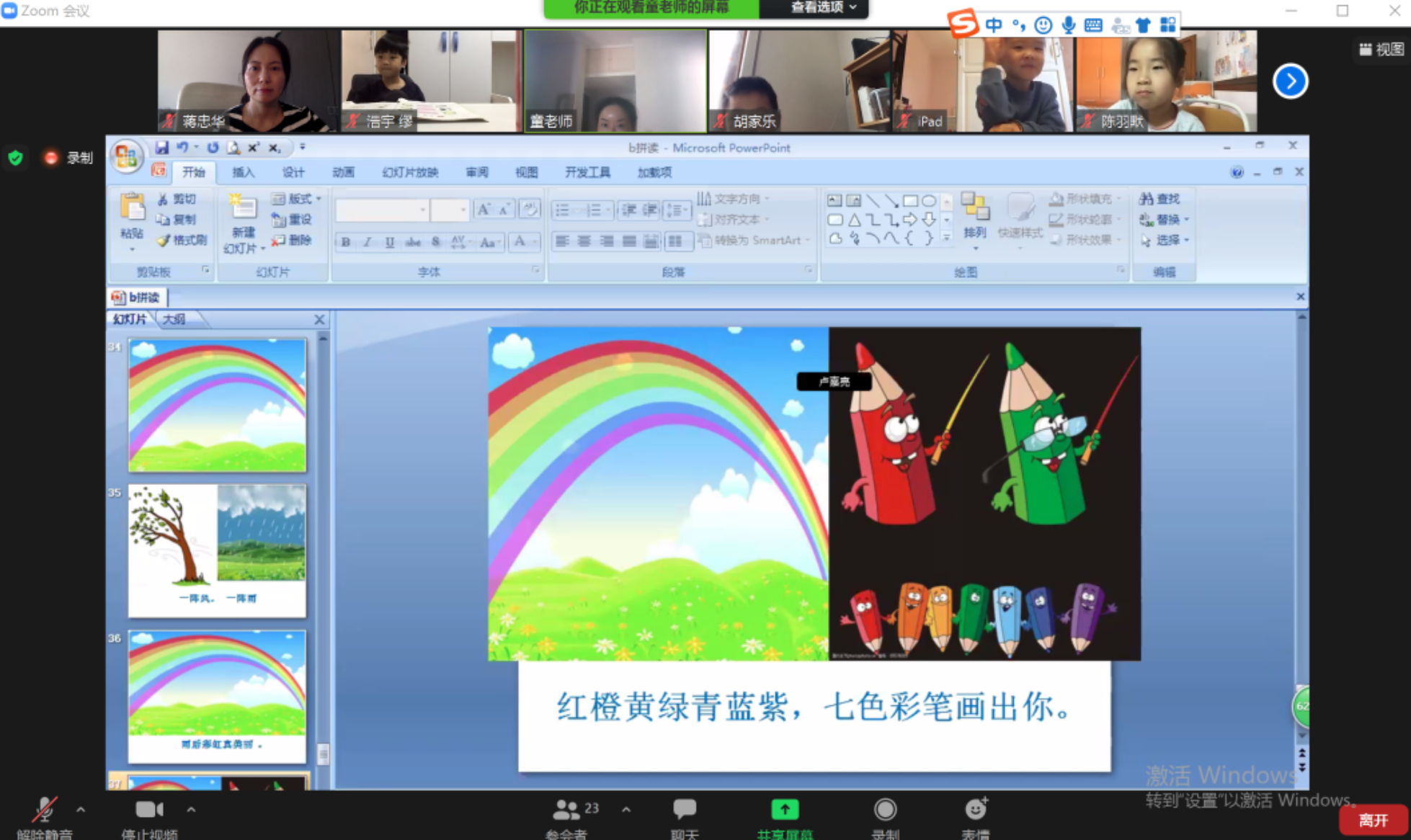Click 童老师 participant video tile
Screen dimensions: 1411x840
coord(615,81)
